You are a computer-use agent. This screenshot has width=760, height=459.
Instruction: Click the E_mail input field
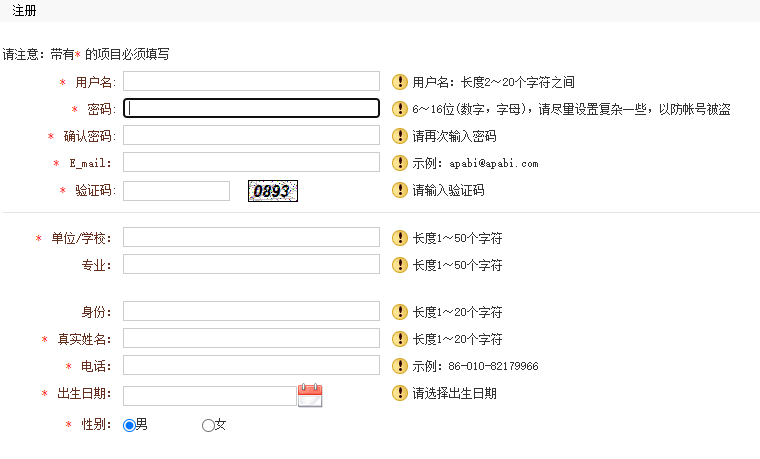251,162
